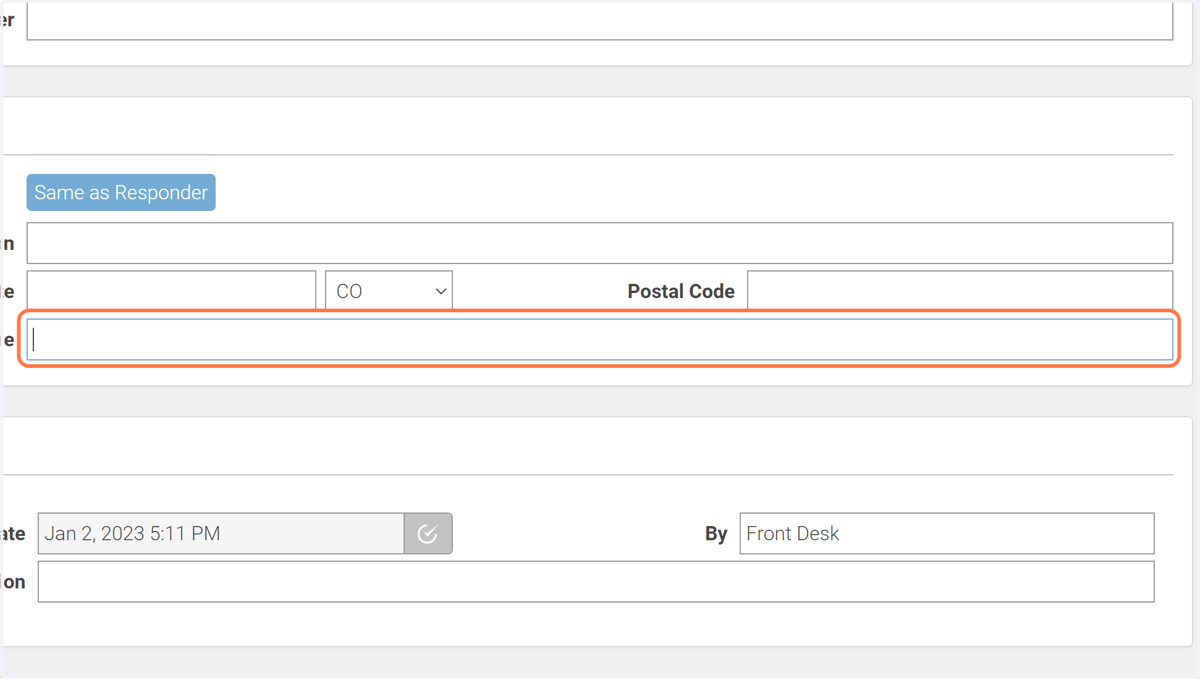The width and height of the screenshot is (1200, 679).
Task: Click the wide empty field below the date row
Action: (x=596, y=582)
